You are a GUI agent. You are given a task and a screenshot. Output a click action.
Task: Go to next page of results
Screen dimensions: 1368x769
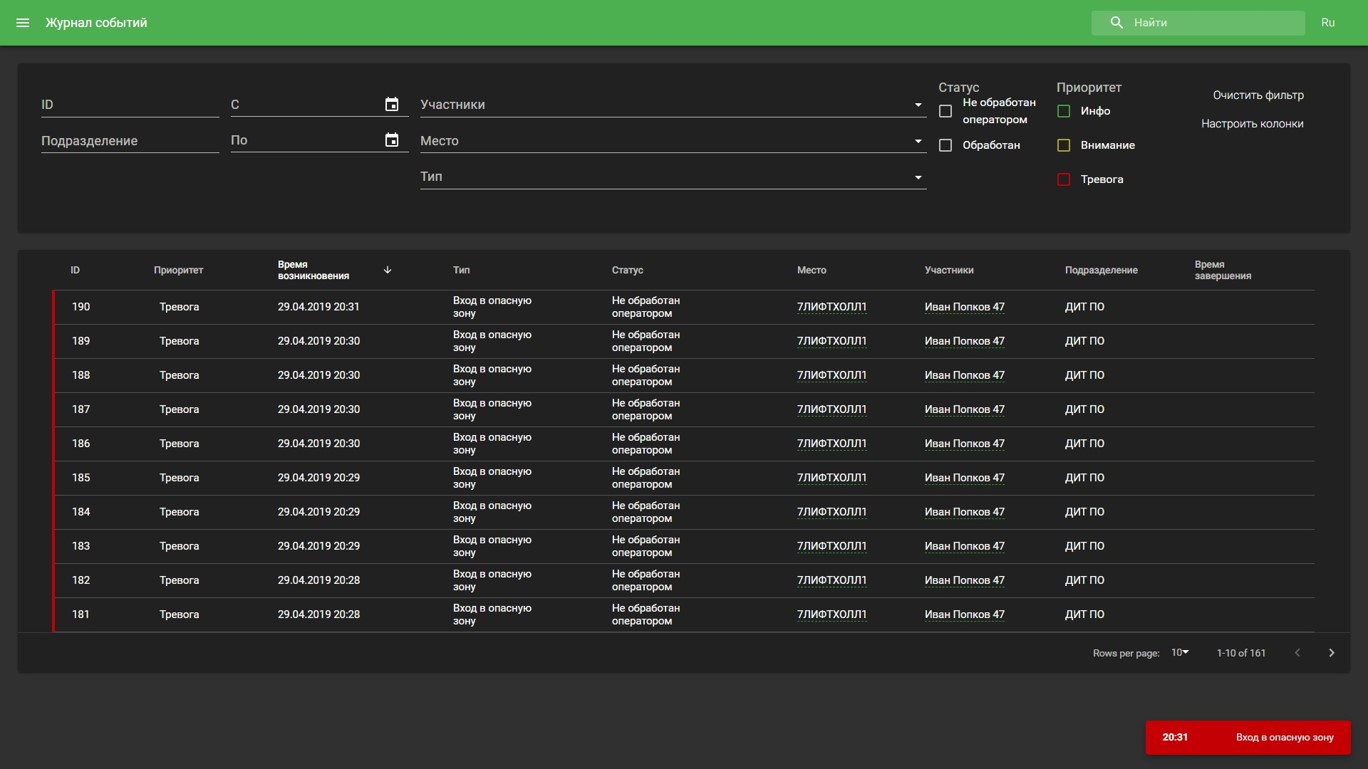tap(1331, 653)
